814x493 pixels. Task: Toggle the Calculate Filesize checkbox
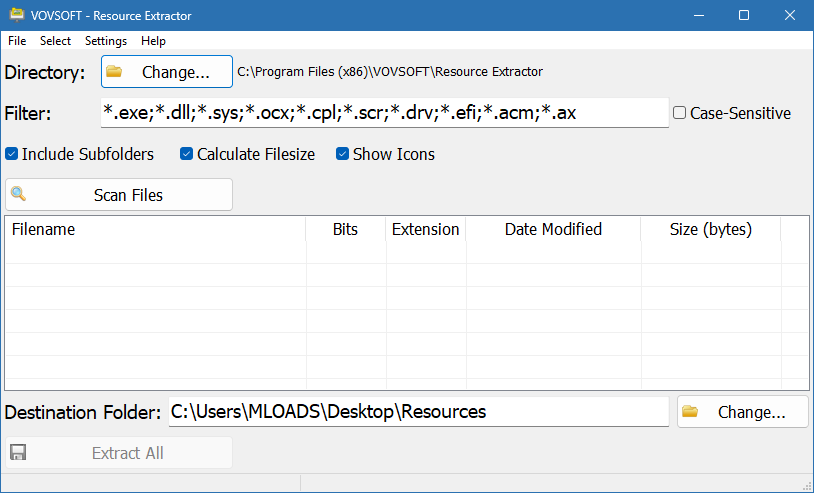click(187, 154)
